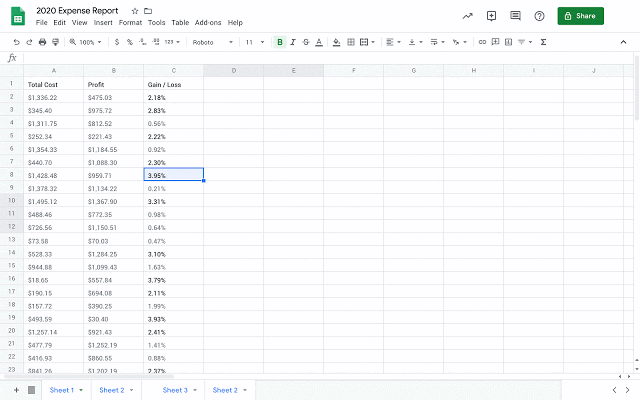Open the File menu
This screenshot has height=400, width=640.
coord(42,22)
